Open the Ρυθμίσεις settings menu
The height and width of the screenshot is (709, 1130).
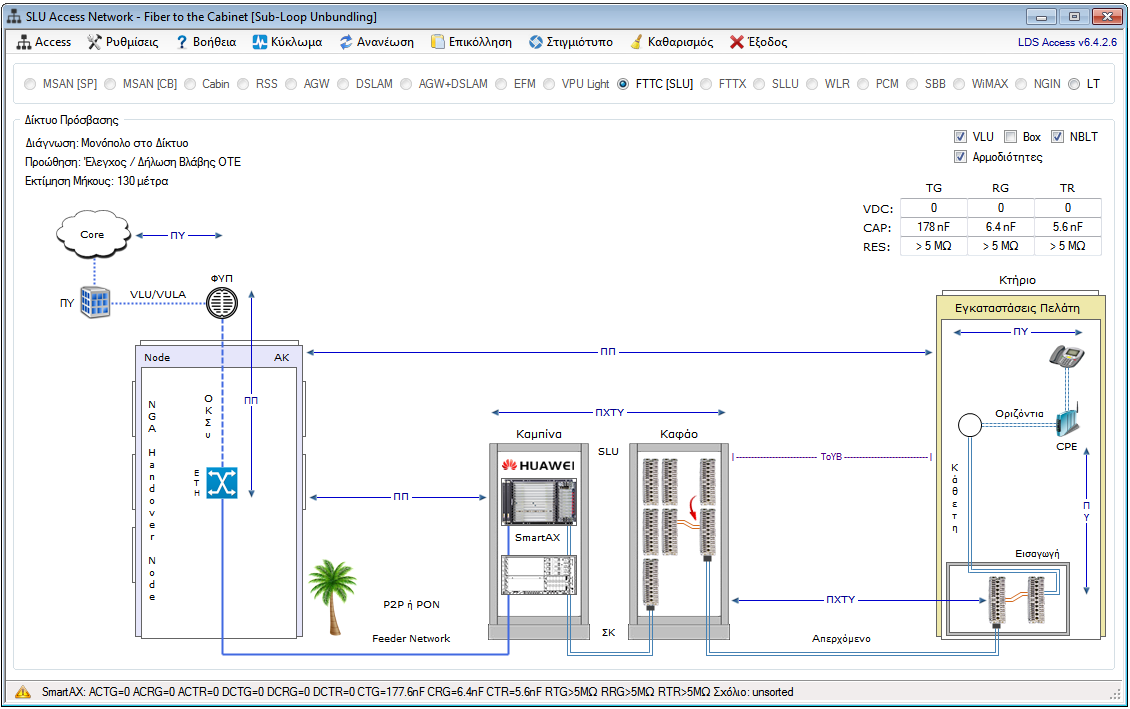[123, 42]
